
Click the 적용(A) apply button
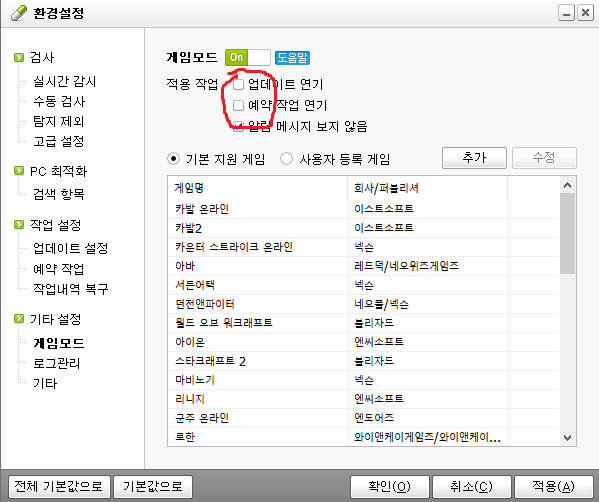click(x=554, y=487)
